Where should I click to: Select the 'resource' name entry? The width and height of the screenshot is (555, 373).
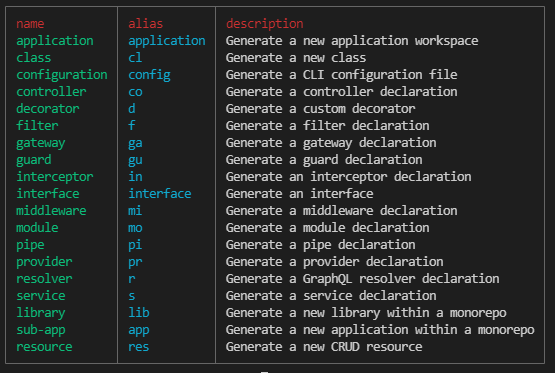coord(44,347)
